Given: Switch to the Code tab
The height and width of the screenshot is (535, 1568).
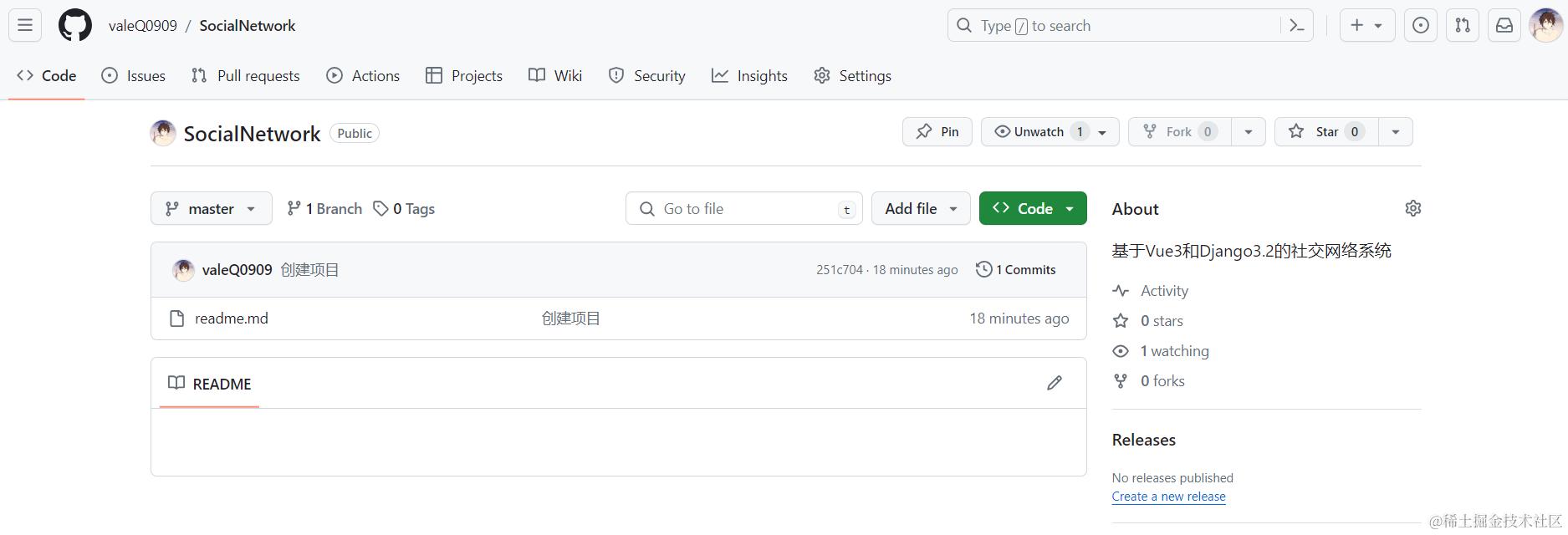Looking at the screenshot, I should (47, 75).
